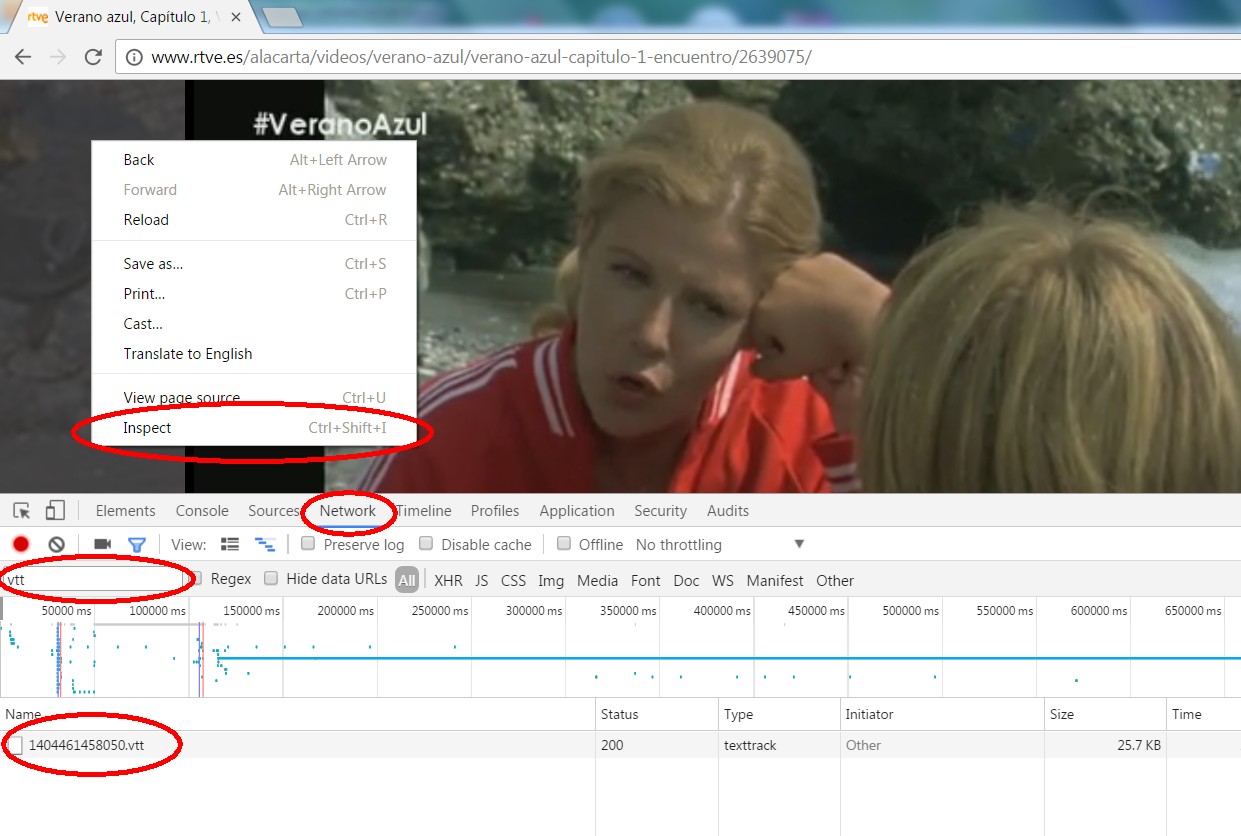The width and height of the screenshot is (1241, 836).
Task: Filter requests by Font
Action: tap(646, 580)
